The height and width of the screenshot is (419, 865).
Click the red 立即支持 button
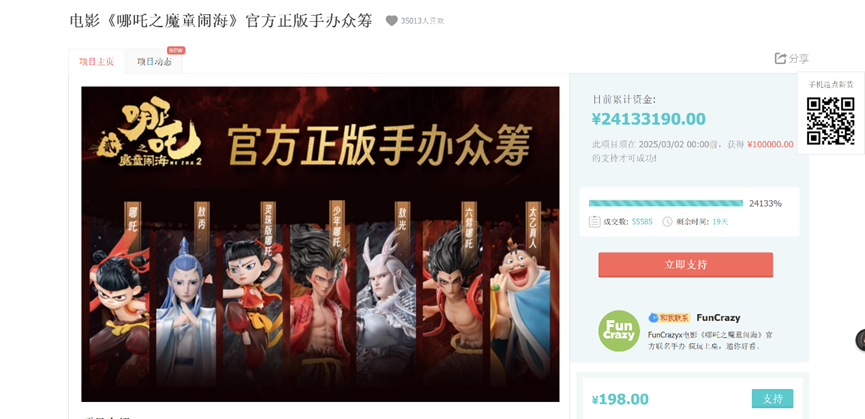tap(686, 265)
